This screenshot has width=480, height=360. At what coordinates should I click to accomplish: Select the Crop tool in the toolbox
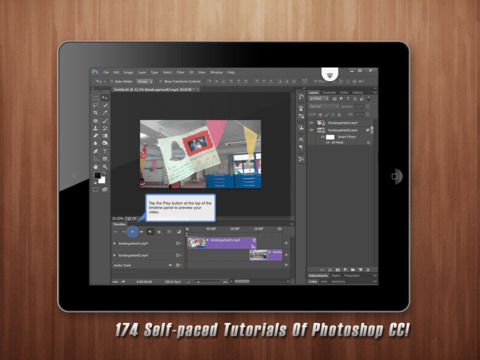click(96, 113)
